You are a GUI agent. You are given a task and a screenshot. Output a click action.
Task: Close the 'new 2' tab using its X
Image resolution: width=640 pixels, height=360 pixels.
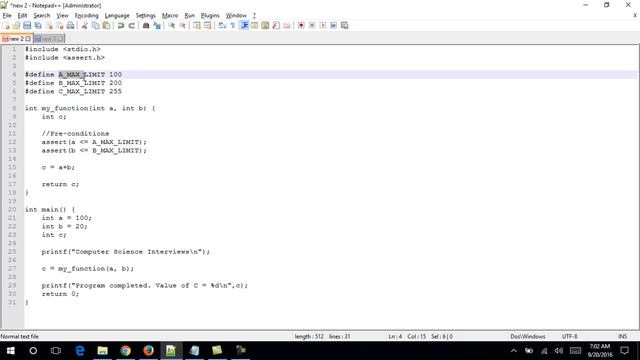[28, 39]
